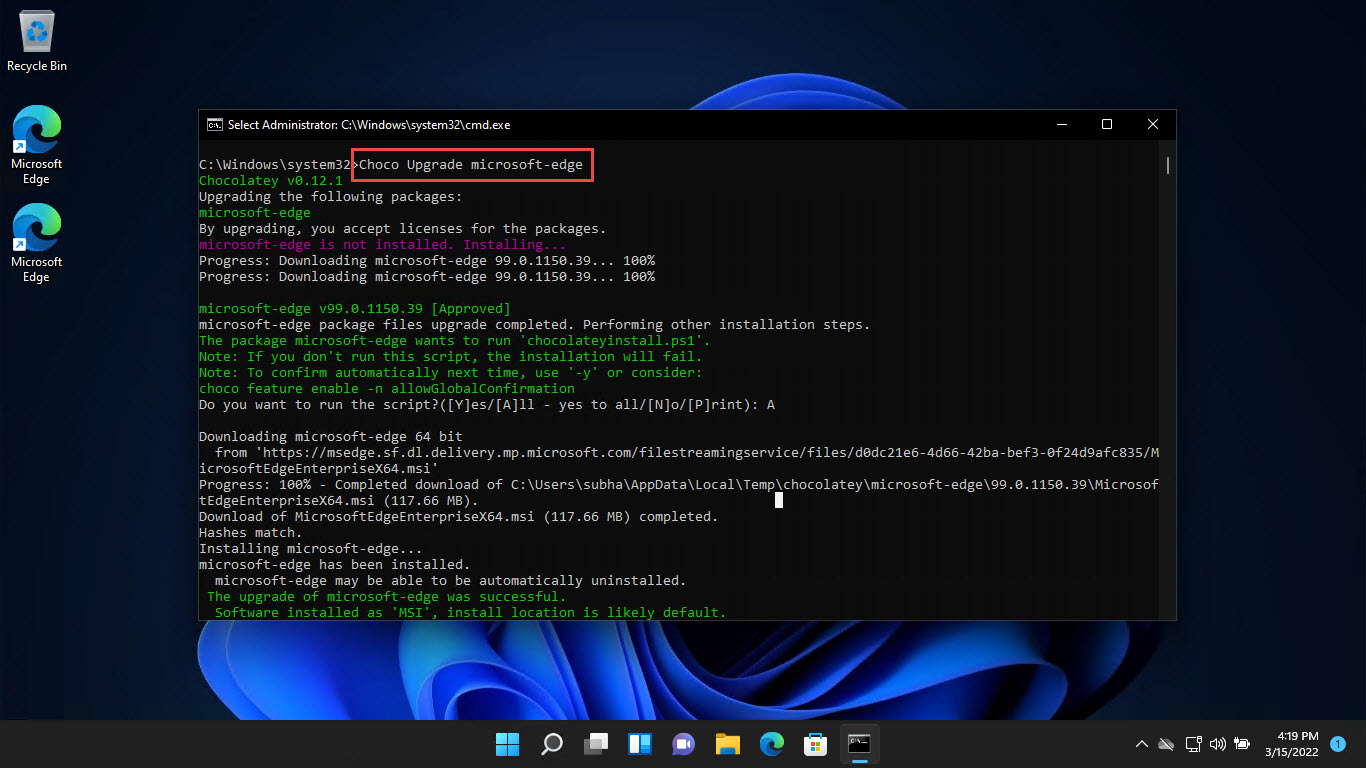
Task: Click the line mentioning 'chocolateyinstall.ps1'
Action: [x=455, y=341]
